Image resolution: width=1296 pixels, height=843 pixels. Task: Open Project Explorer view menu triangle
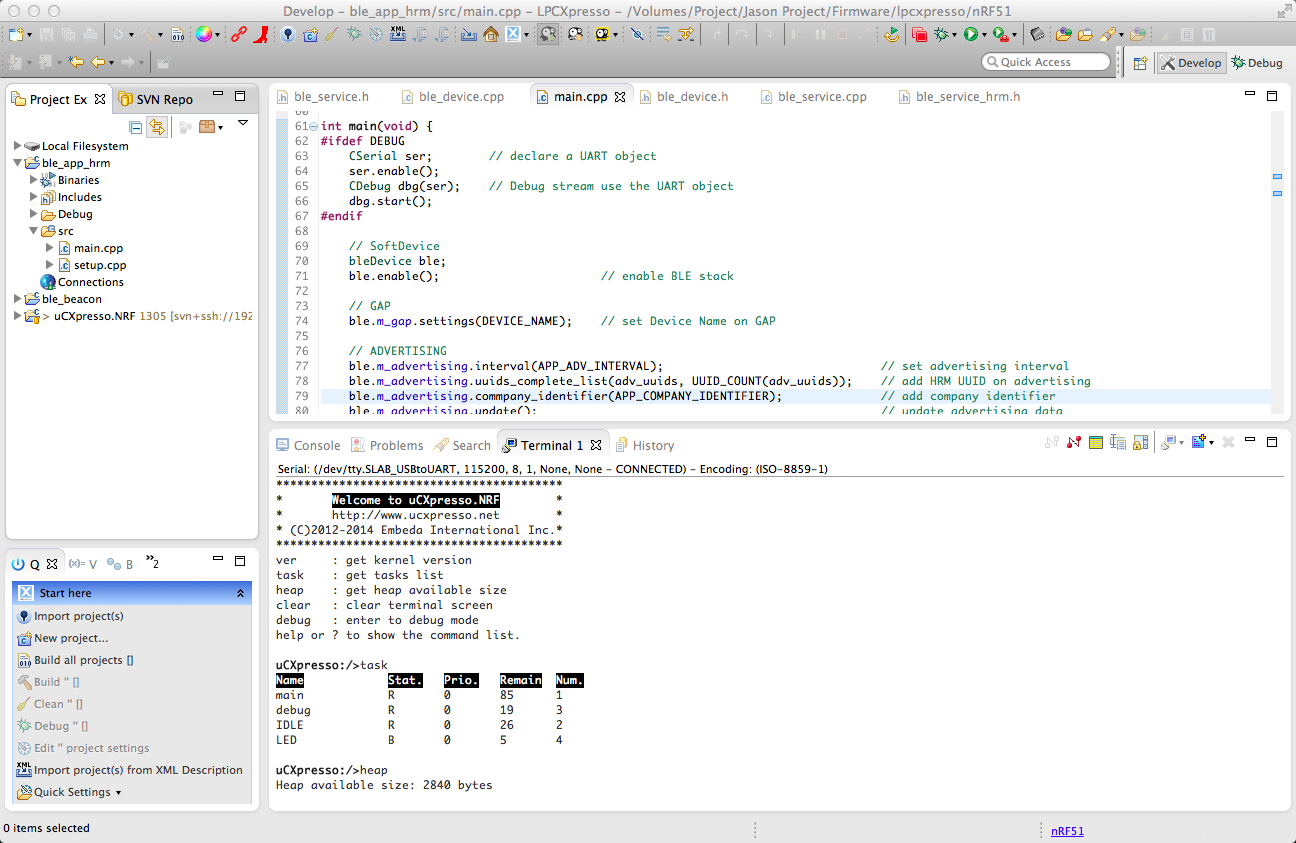point(242,124)
